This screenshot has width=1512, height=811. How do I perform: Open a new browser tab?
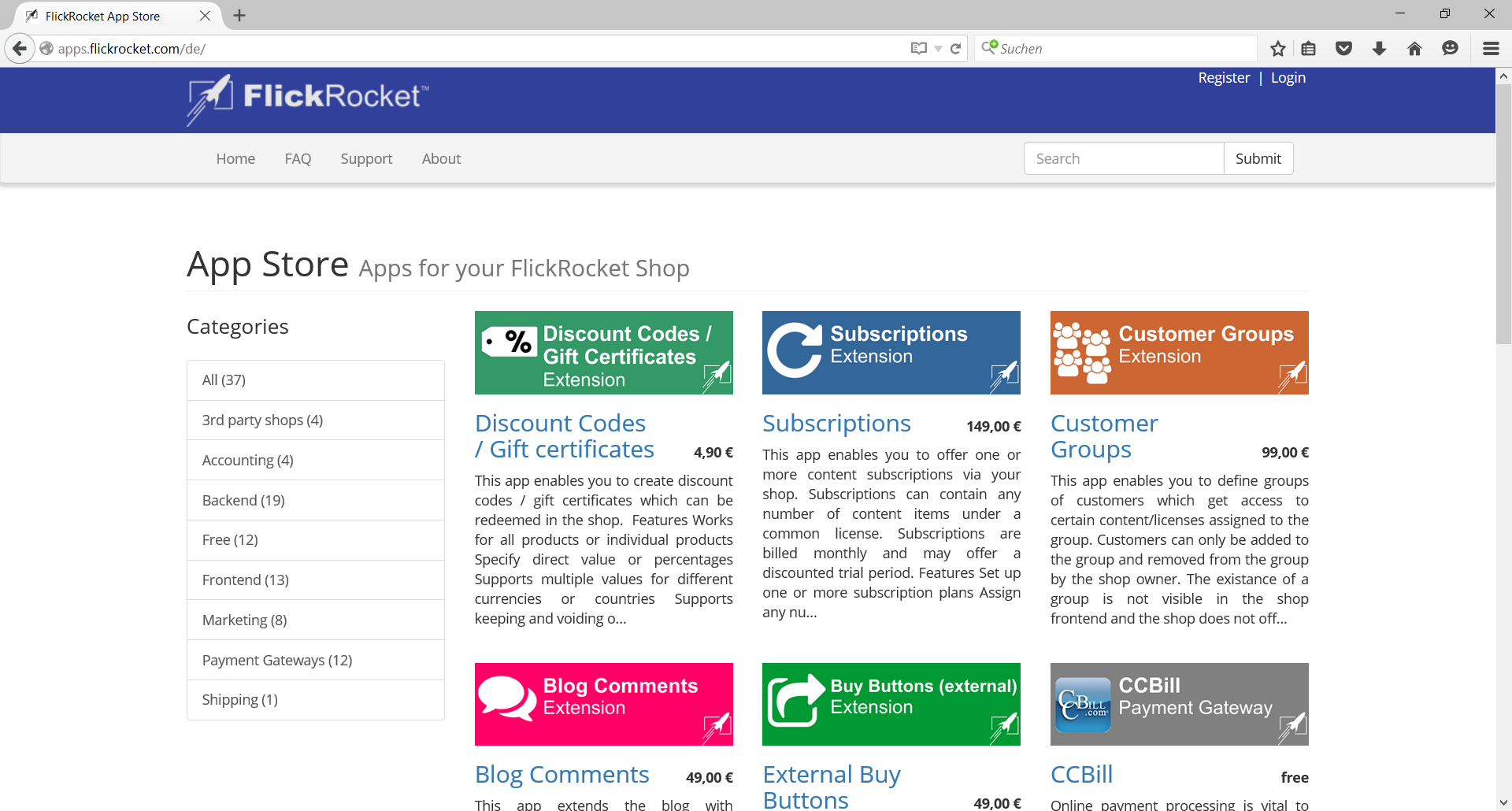pos(239,16)
